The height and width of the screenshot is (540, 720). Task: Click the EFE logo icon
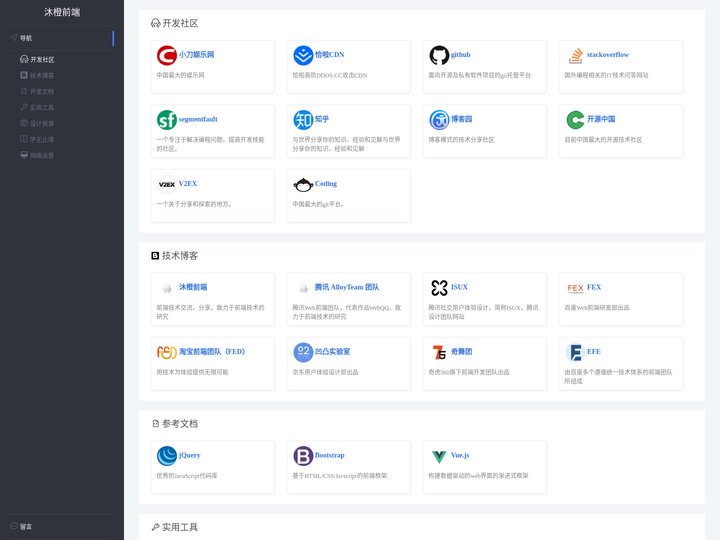point(575,353)
